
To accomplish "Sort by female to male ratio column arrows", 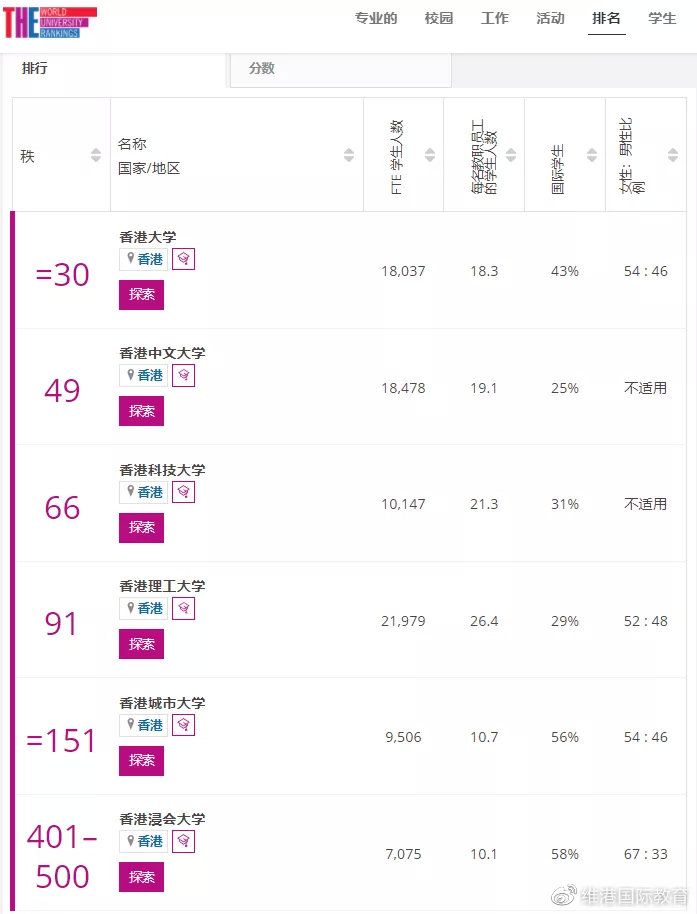I will click(673, 155).
